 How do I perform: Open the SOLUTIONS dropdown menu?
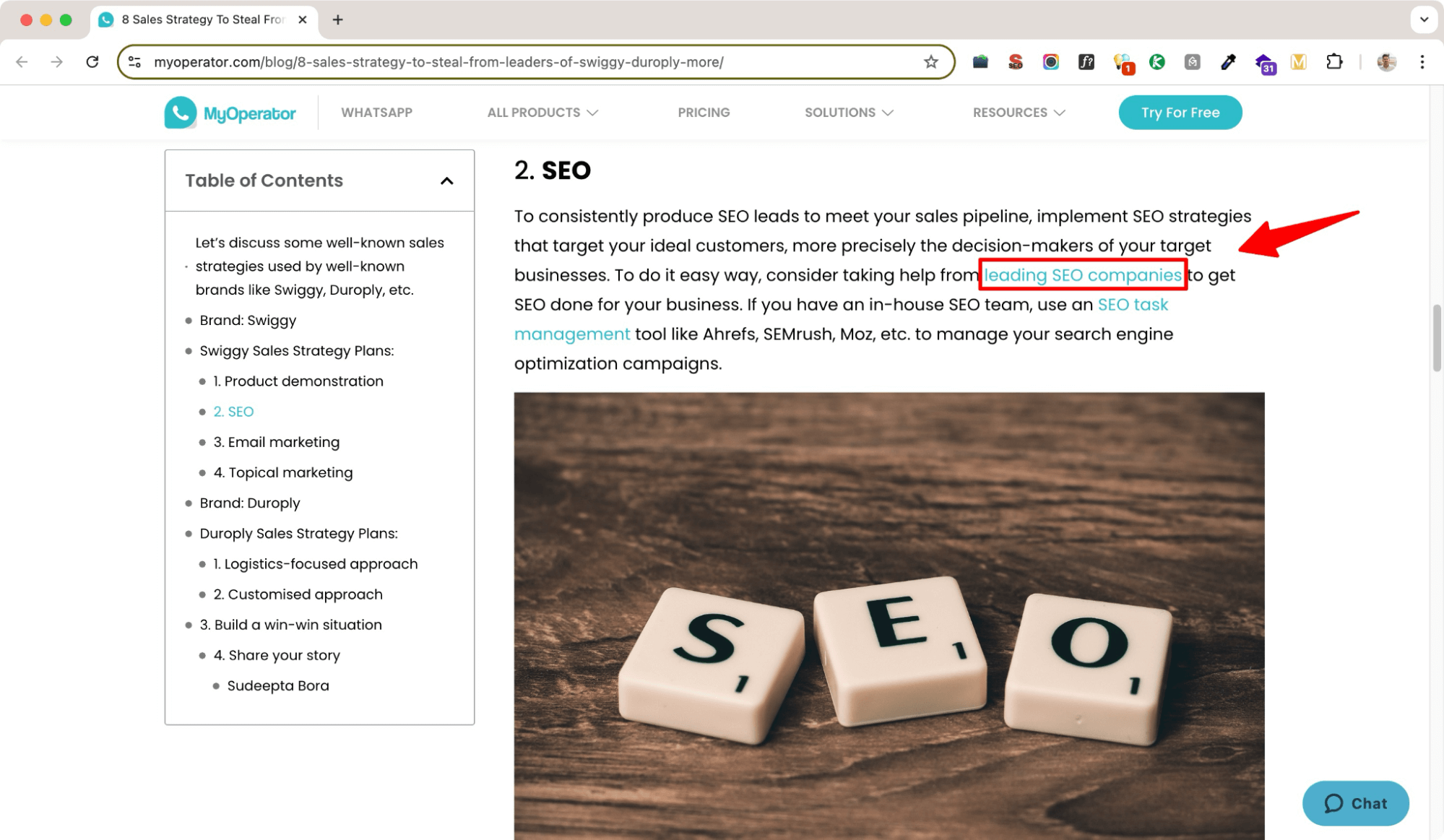coord(849,112)
